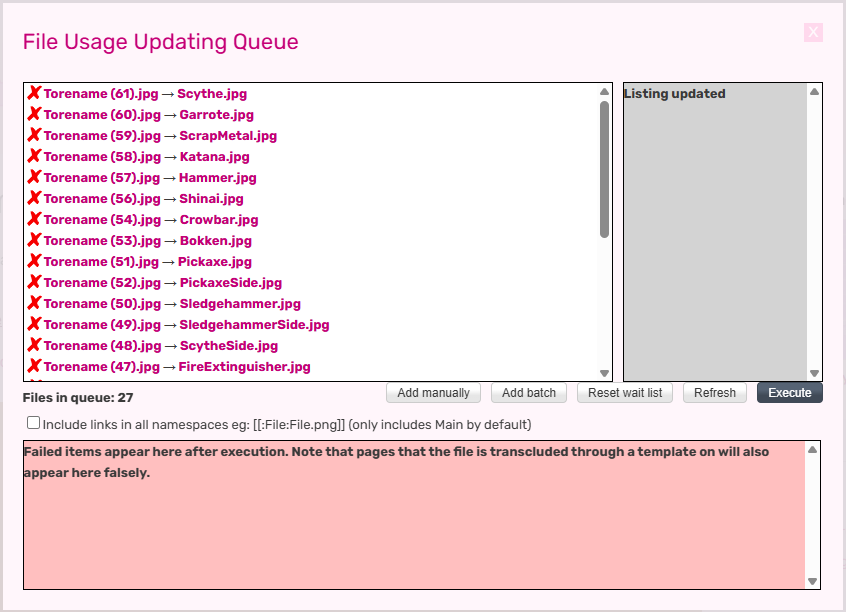The height and width of the screenshot is (612, 846).
Task: Click the red X next to Hammer.jpg
Action: coord(34,177)
